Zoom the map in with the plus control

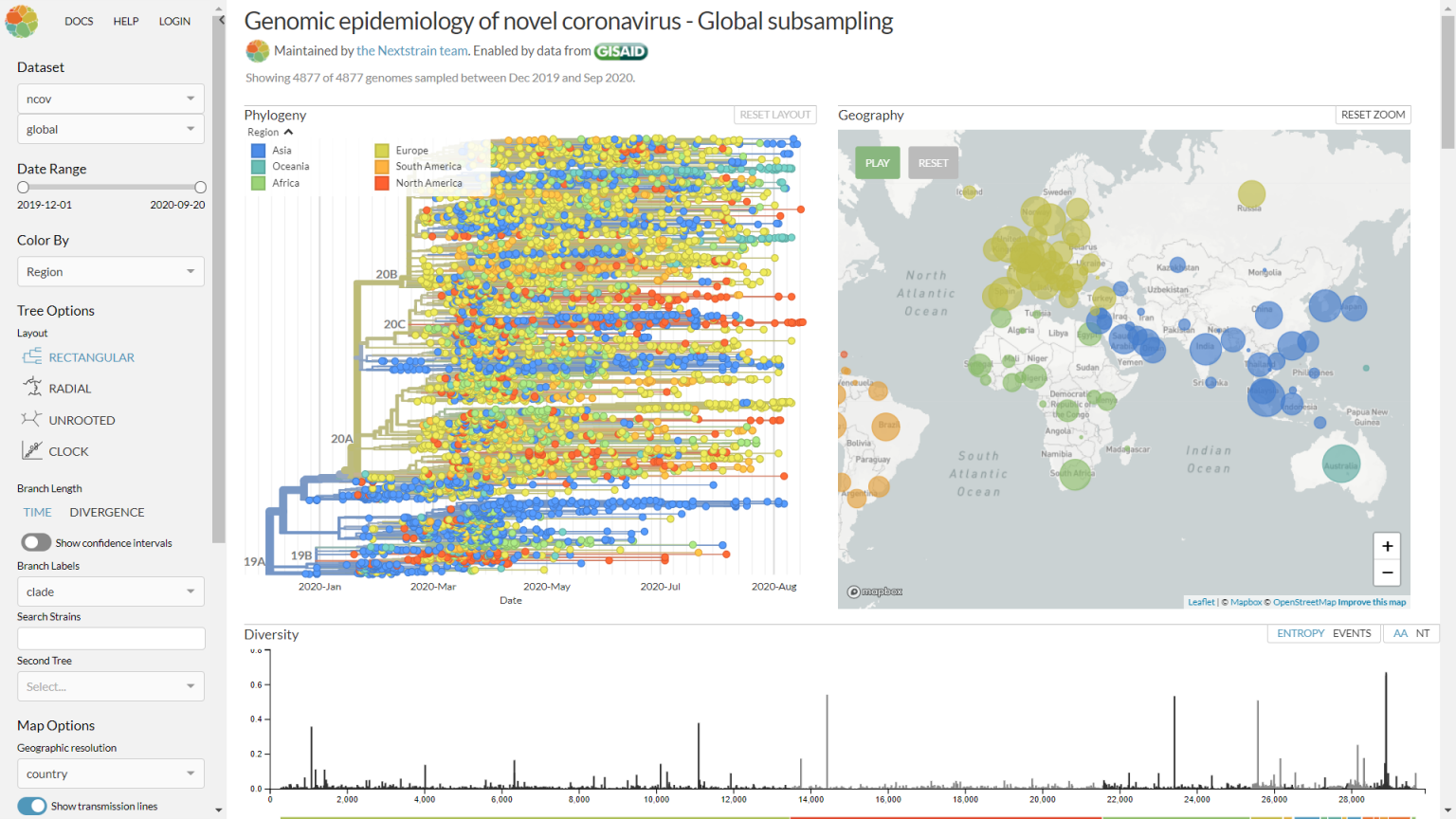1387,546
